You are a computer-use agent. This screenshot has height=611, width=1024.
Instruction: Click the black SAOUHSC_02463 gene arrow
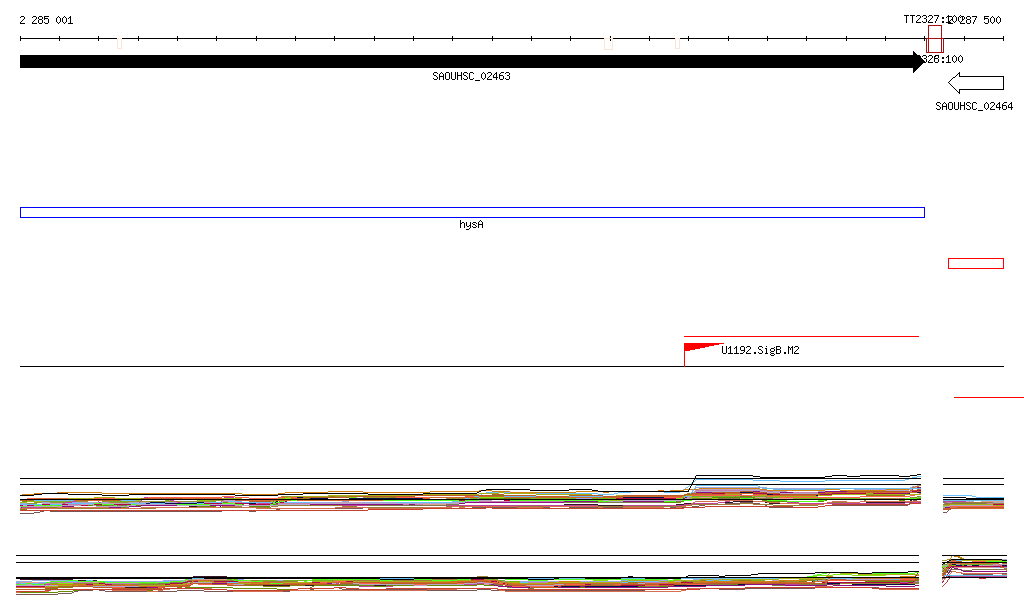tap(470, 62)
